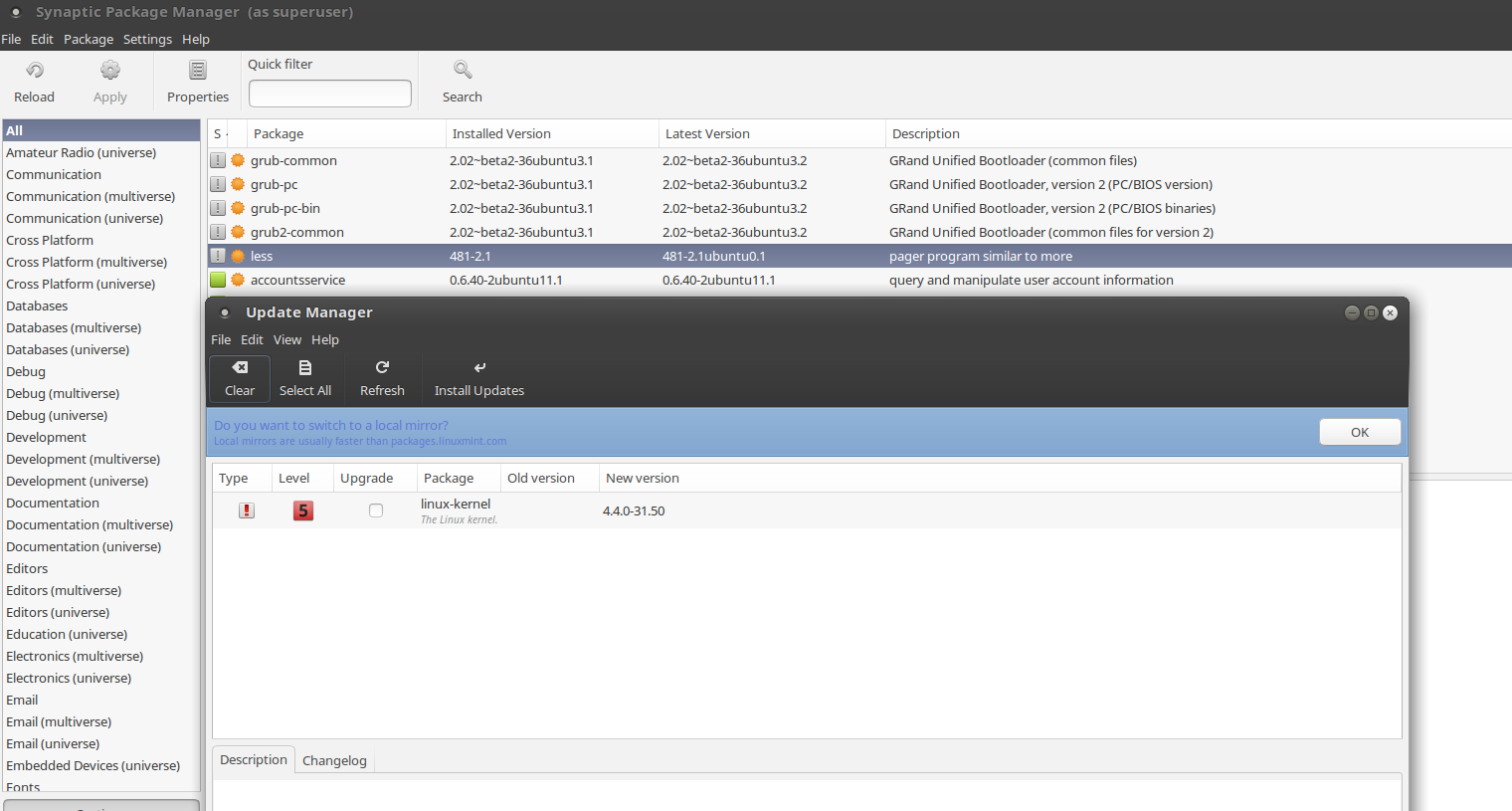
Task: Select the Development category
Action: [101, 437]
